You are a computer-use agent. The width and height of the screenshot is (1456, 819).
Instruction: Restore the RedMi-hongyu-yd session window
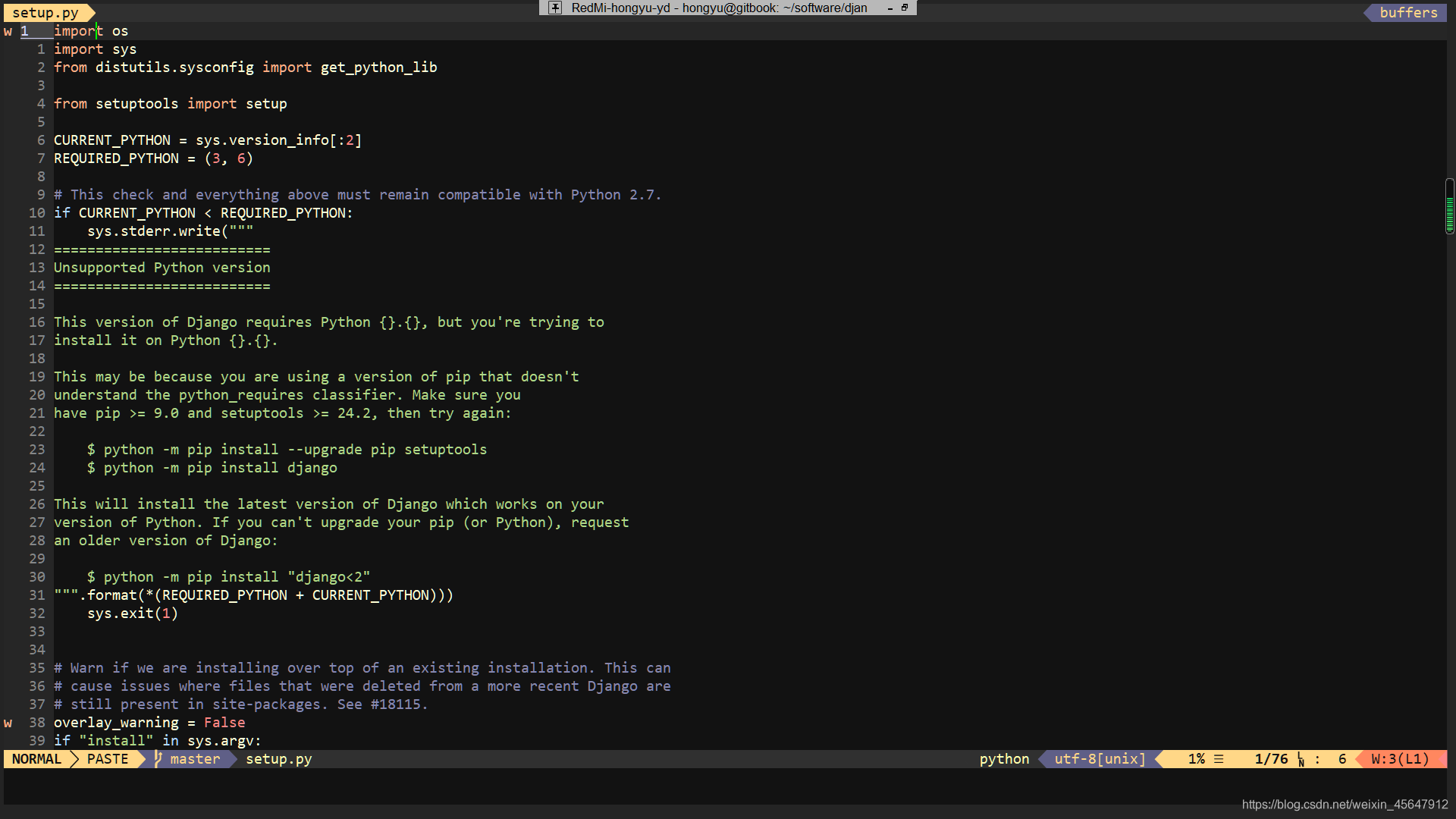(905, 8)
